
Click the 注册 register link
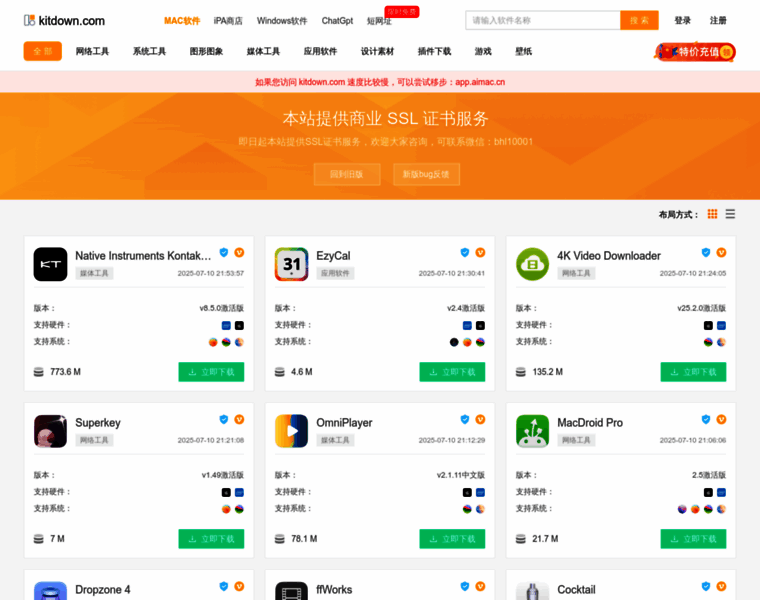718,20
